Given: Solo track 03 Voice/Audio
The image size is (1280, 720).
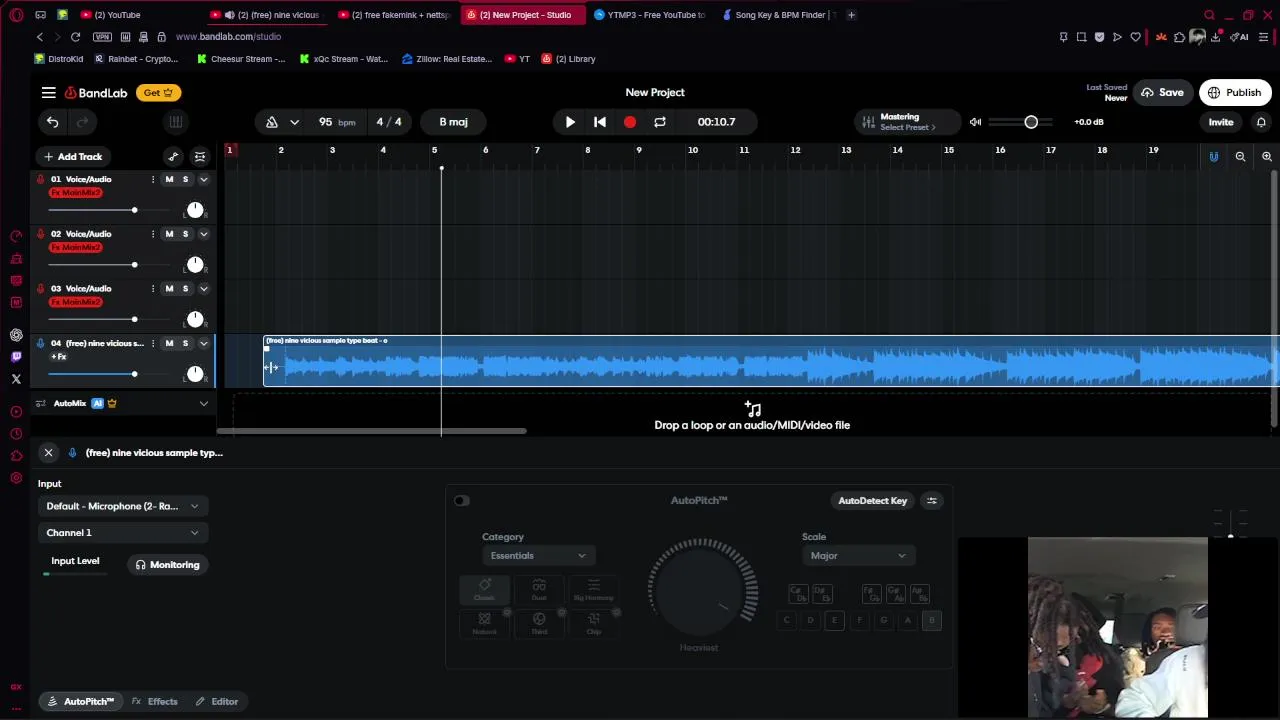Looking at the screenshot, I should [185, 288].
